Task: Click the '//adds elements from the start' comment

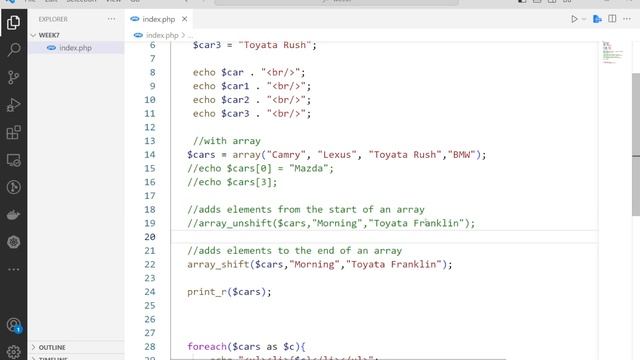Action: coord(306,209)
